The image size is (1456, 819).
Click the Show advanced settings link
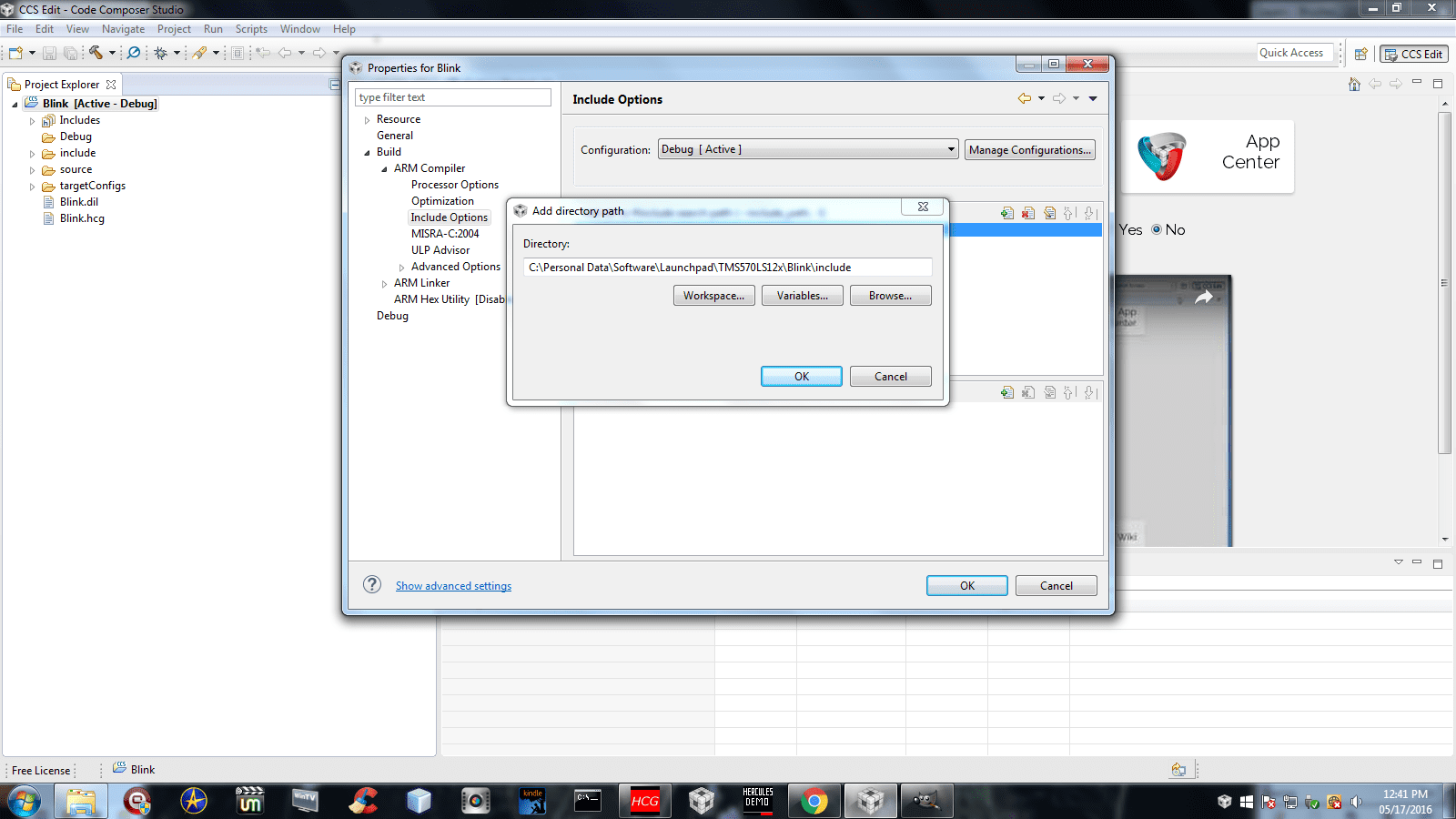(x=453, y=586)
